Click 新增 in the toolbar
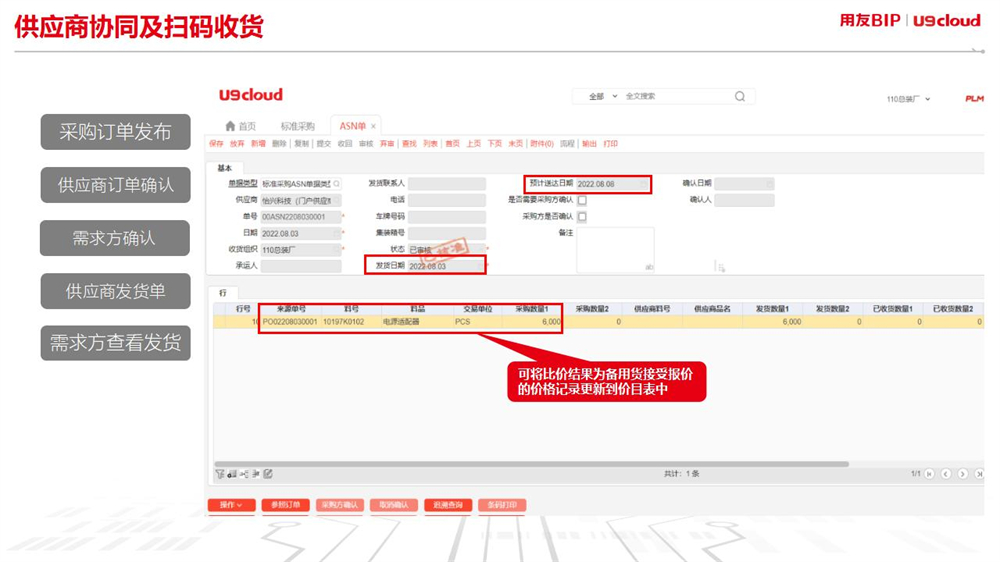This screenshot has height=562, width=1000. click(258, 144)
